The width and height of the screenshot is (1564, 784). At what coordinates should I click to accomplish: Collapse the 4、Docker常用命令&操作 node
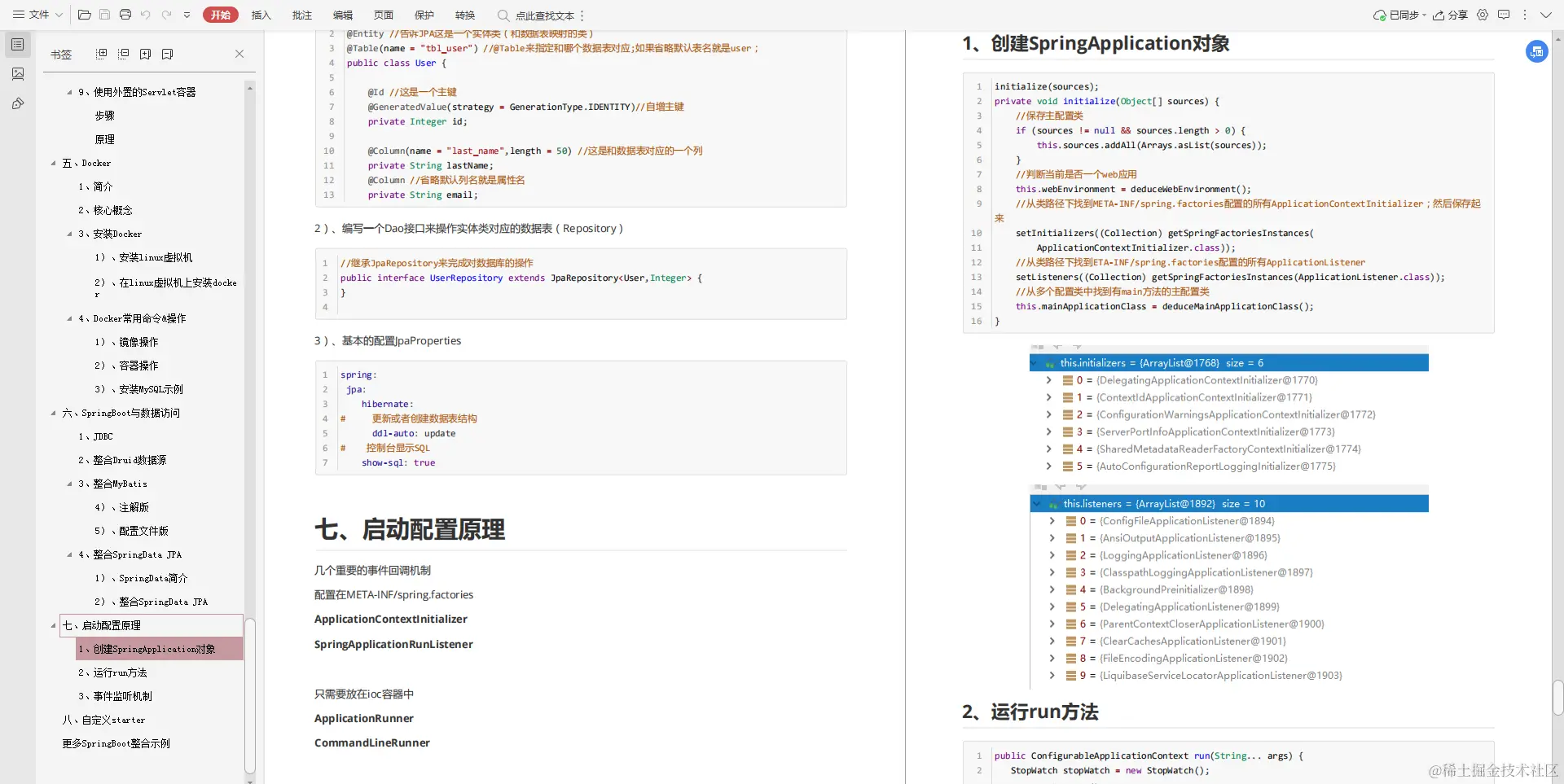coord(69,318)
